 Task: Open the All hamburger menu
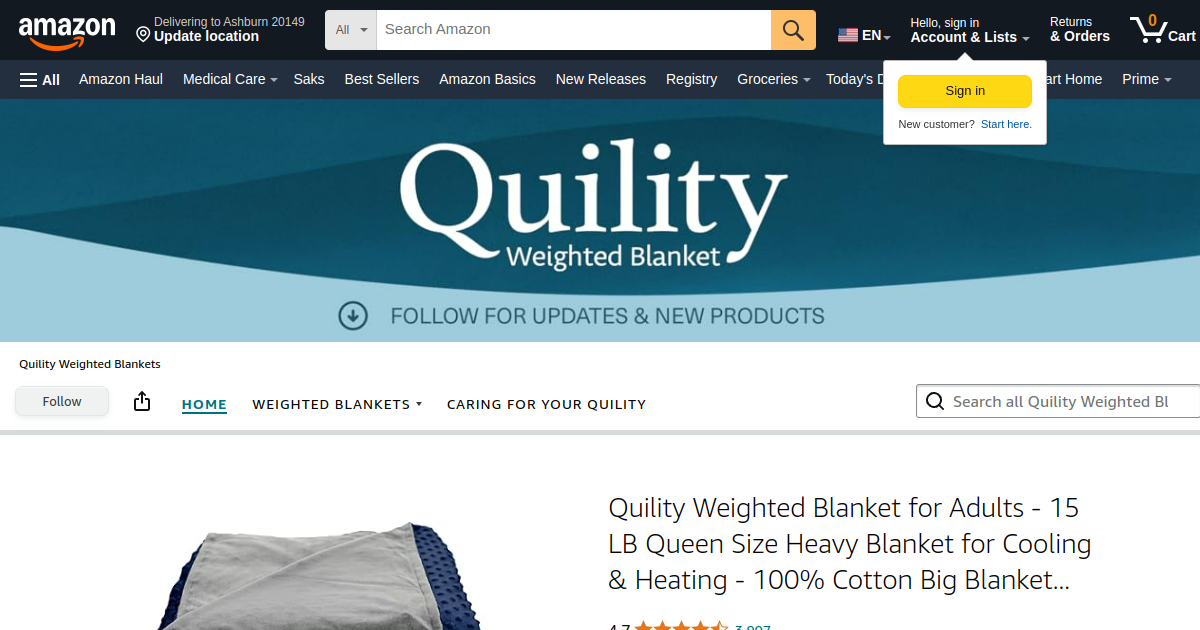(40, 79)
